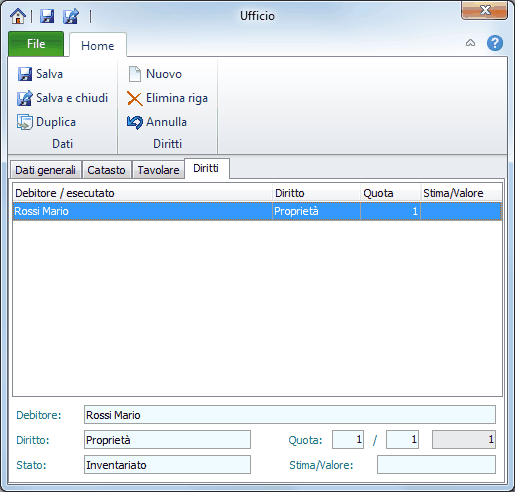The height and width of the screenshot is (492, 515).
Task: Create a new right with Nuovo
Action: [x=155, y=74]
